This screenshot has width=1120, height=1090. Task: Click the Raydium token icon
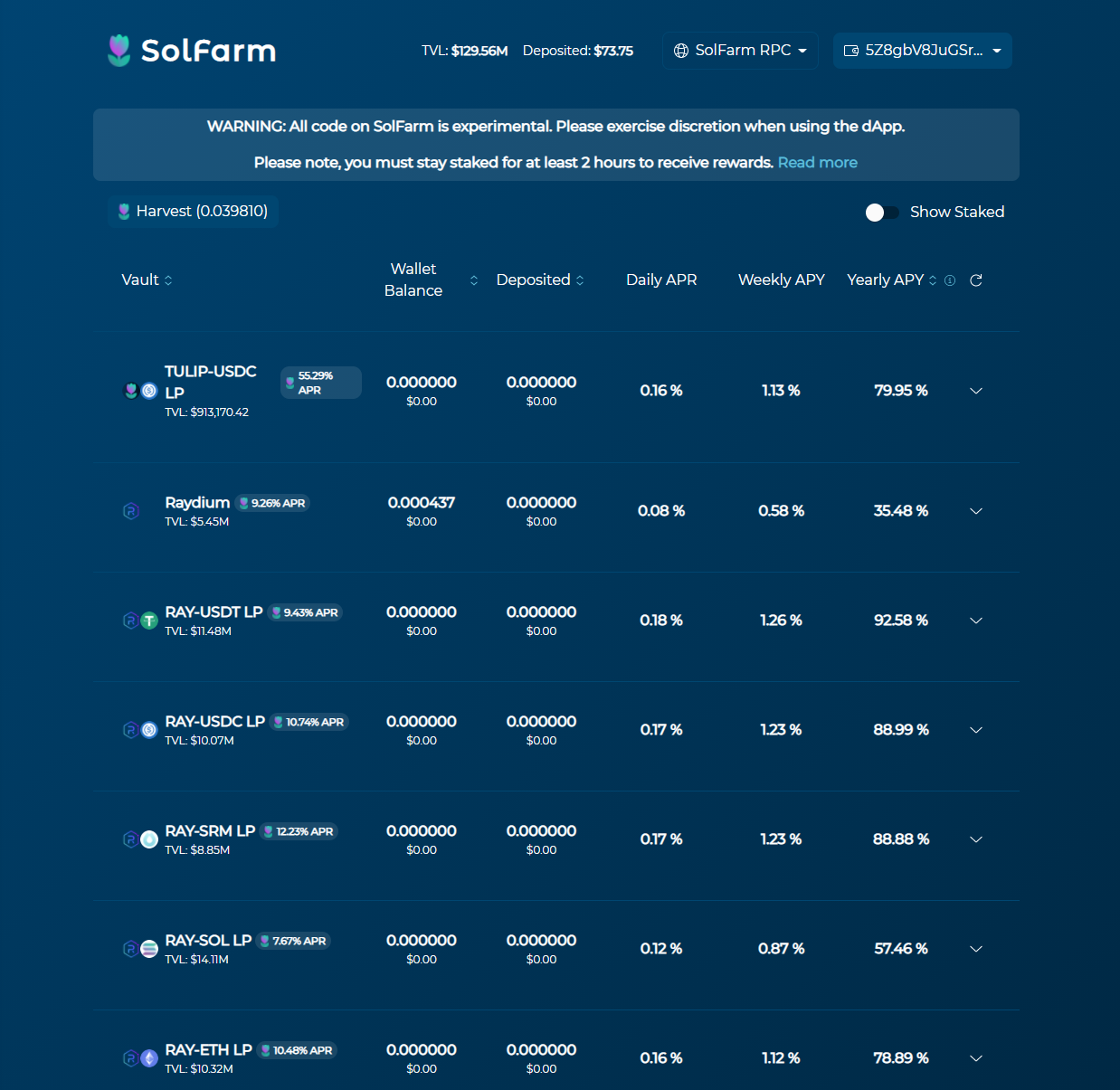pos(131,511)
